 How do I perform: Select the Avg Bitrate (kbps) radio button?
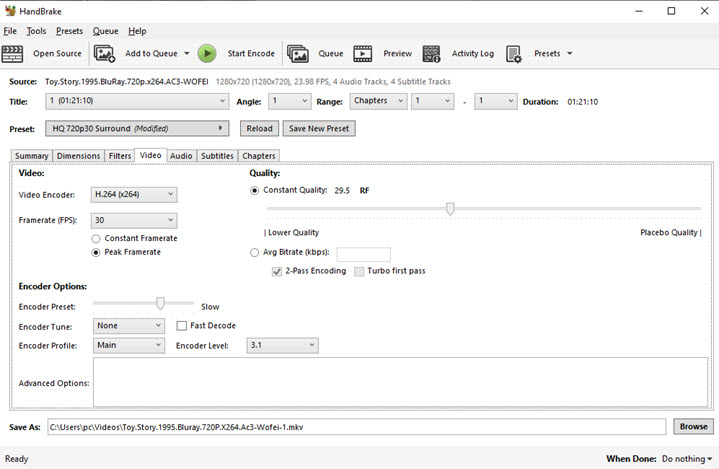coord(254,253)
